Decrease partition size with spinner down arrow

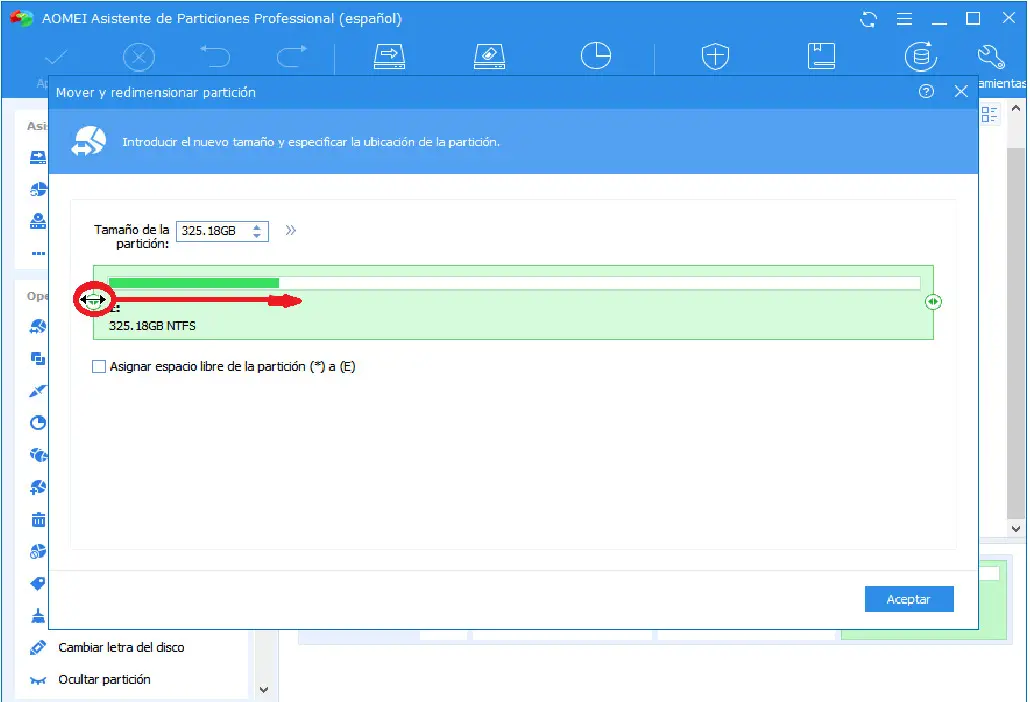[x=258, y=235]
